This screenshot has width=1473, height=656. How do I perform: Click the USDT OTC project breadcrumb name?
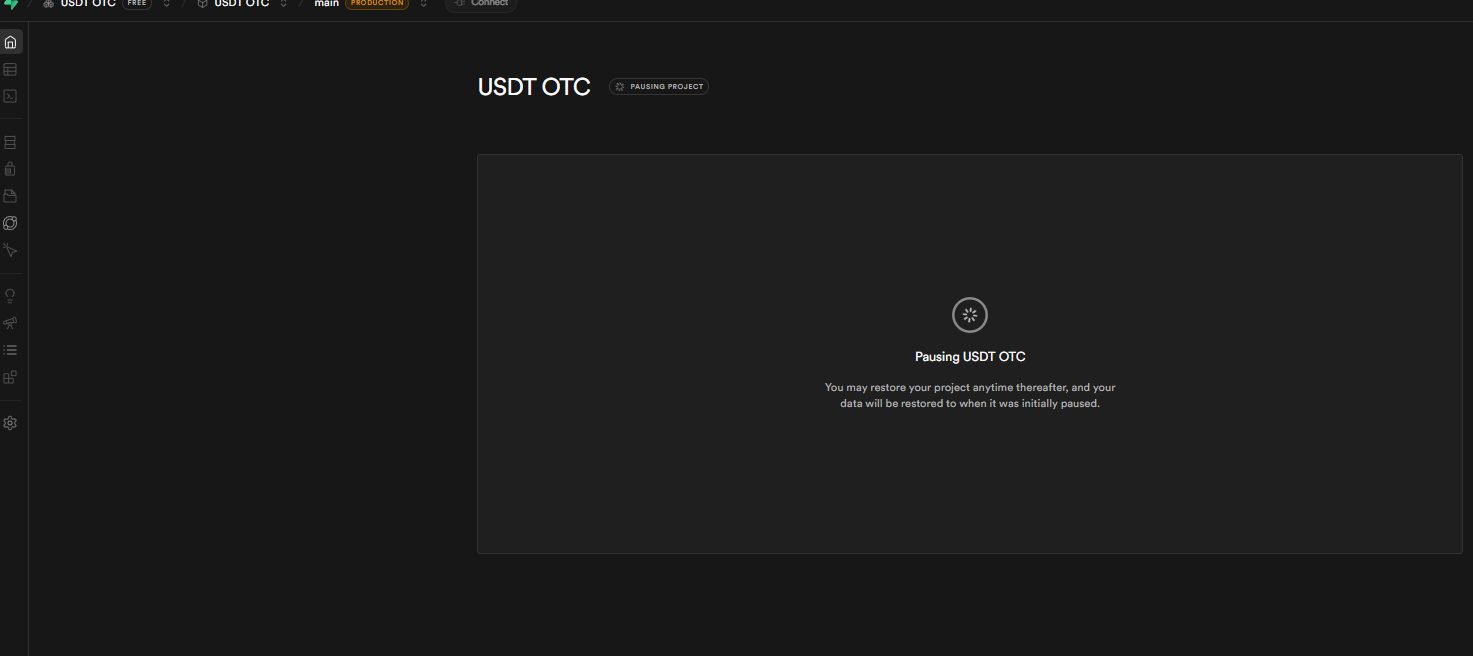point(242,4)
